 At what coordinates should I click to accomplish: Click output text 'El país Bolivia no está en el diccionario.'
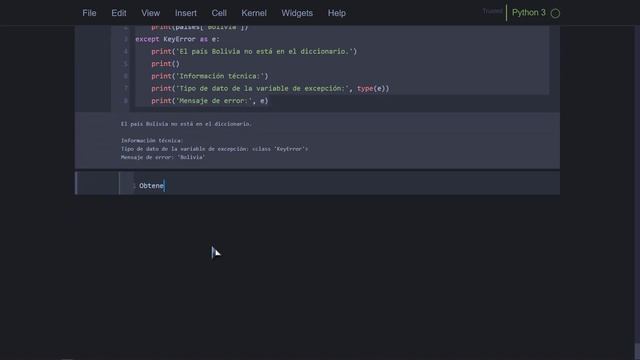click(x=186, y=124)
